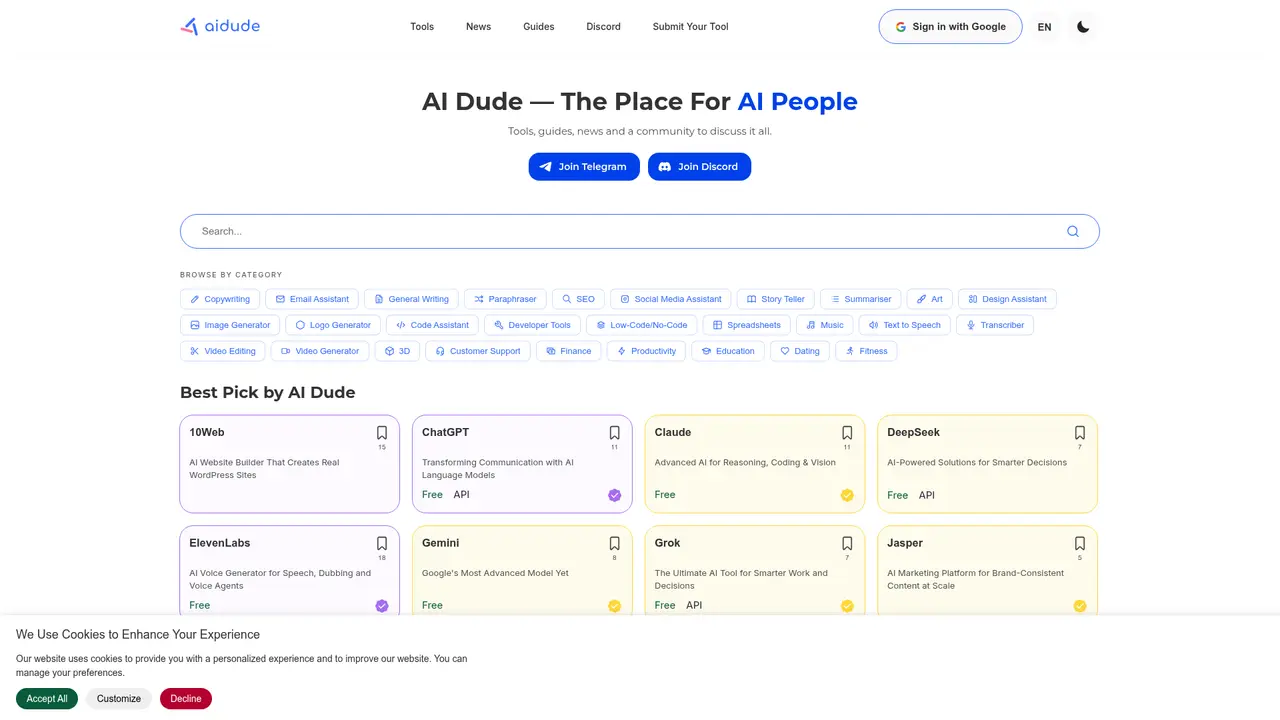Customize cookie preferences
Image resolution: width=1280 pixels, height=720 pixels.
pos(119,699)
